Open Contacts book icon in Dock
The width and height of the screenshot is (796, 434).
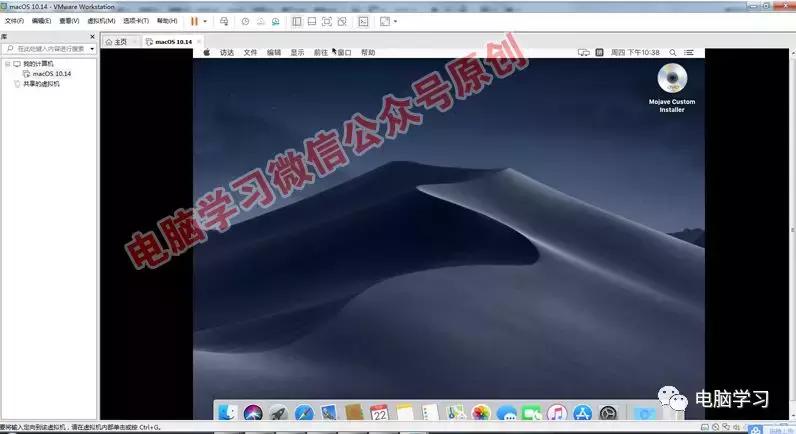pos(354,414)
